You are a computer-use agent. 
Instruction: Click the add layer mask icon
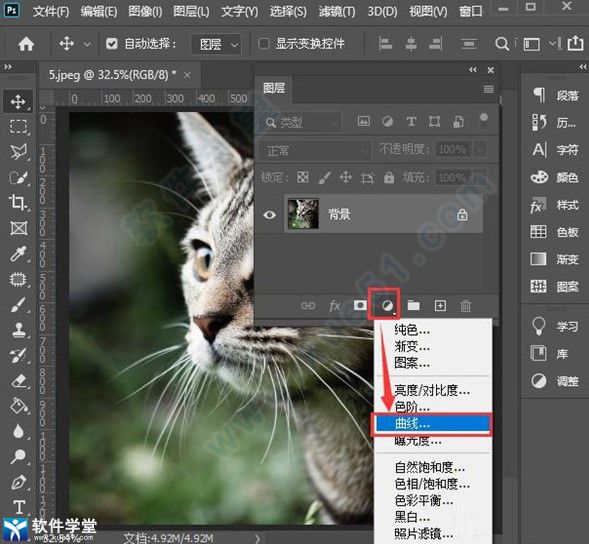360,305
